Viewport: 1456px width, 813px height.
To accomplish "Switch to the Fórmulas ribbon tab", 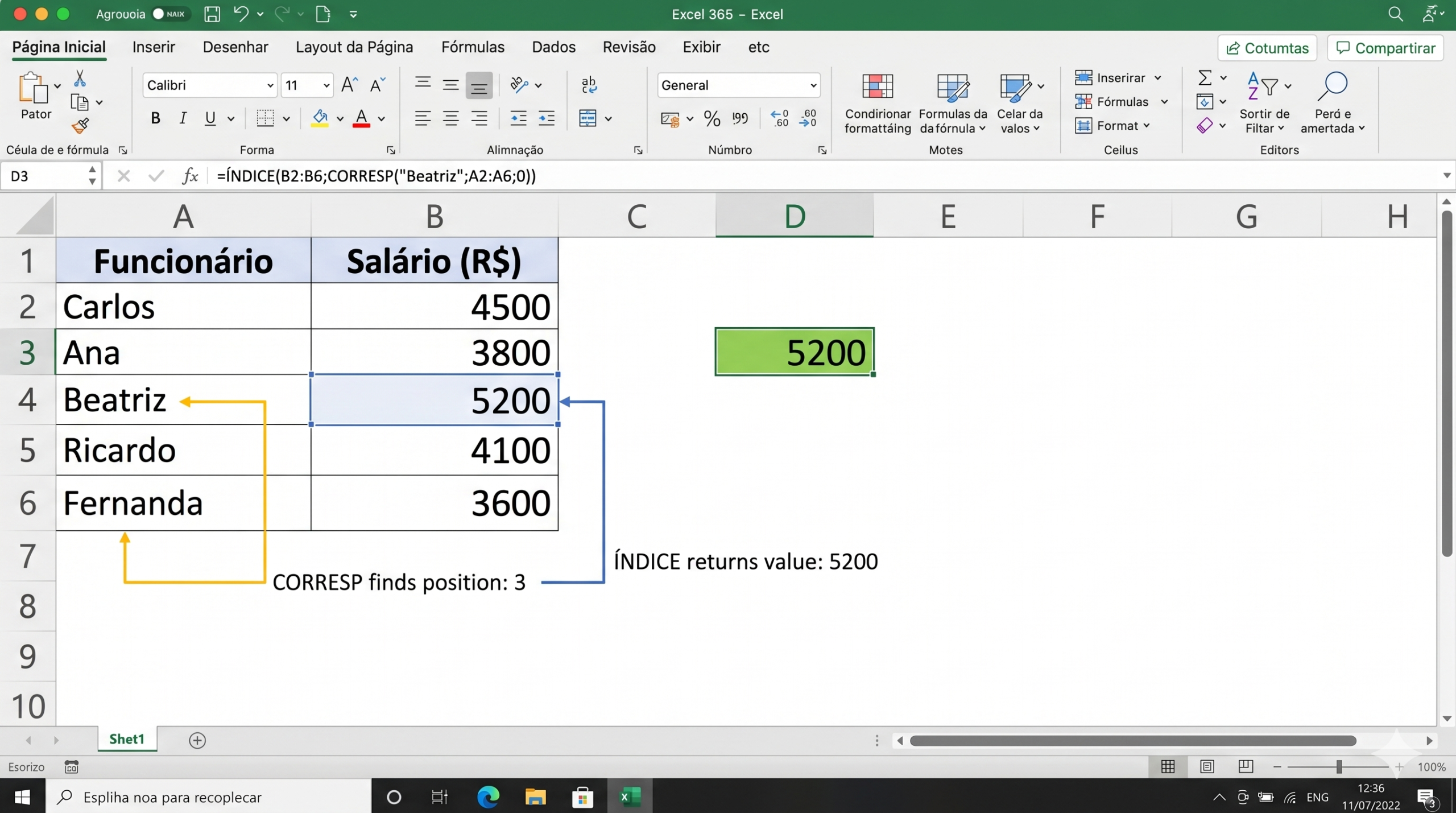I will point(473,47).
